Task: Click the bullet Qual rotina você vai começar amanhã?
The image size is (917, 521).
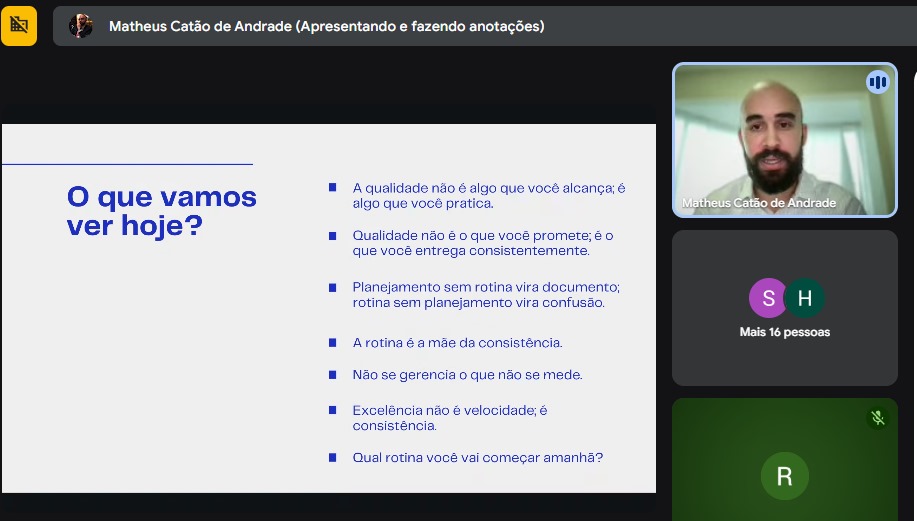Action: [x=477, y=458]
